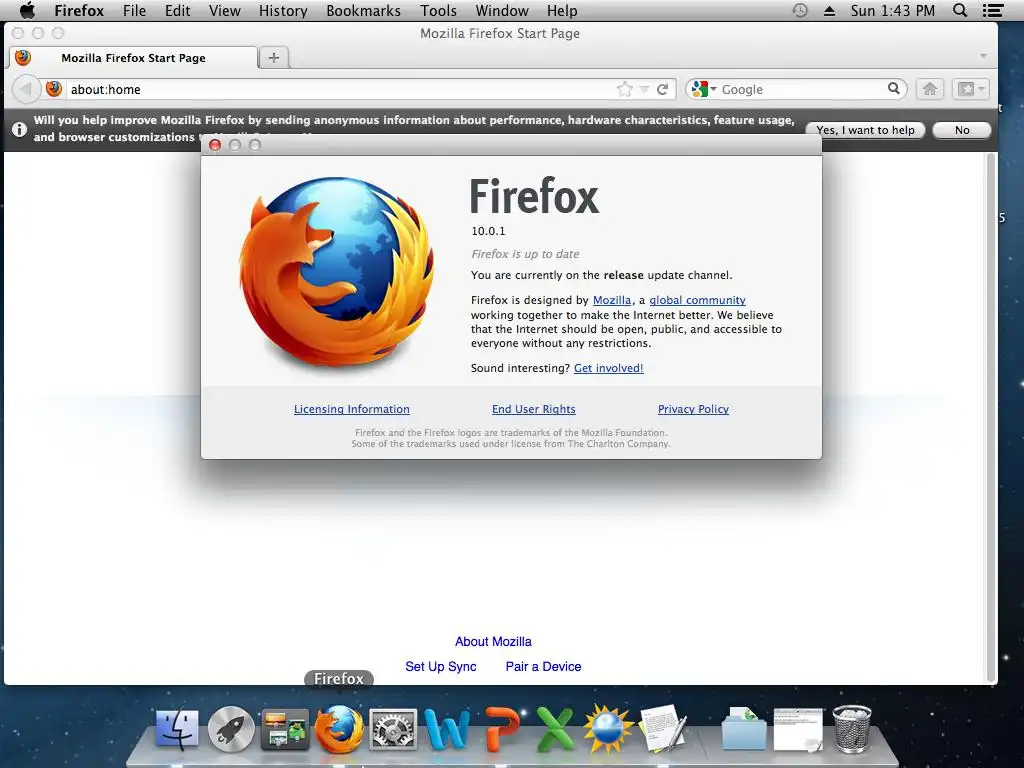This screenshot has width=1024, height=768.
Task: Open the Downloads folder stack in Dock
Action: click(x=744, y=729)
